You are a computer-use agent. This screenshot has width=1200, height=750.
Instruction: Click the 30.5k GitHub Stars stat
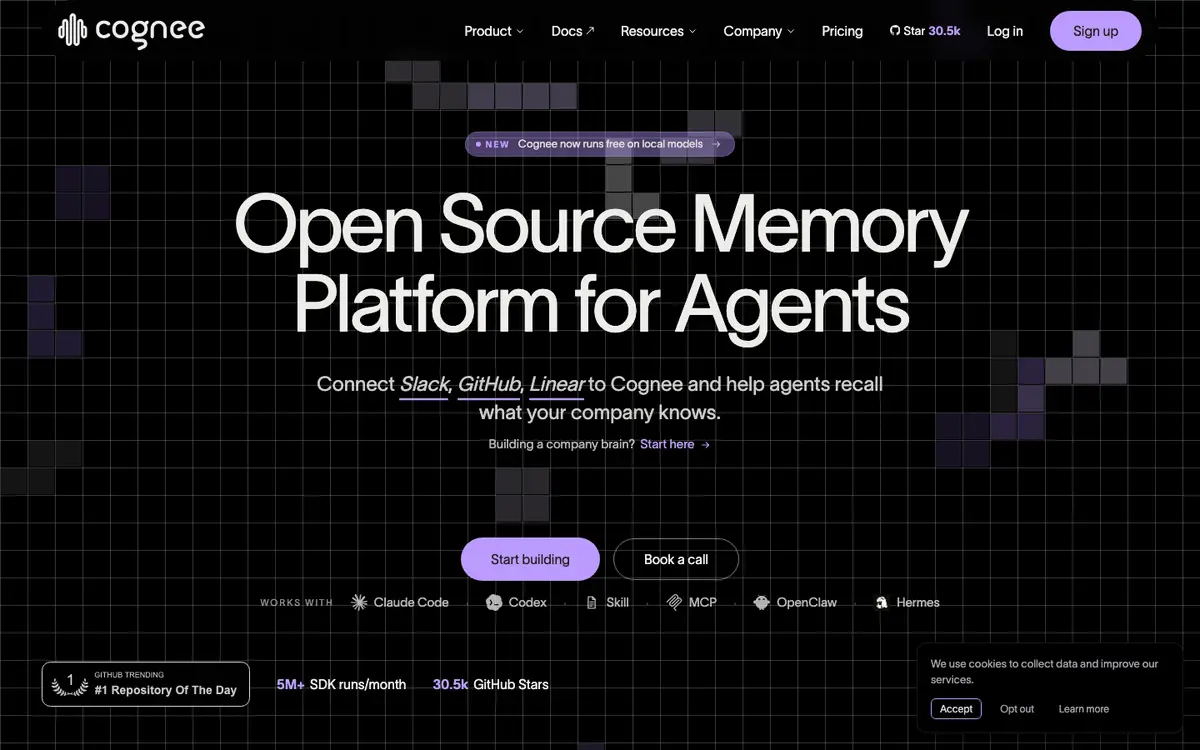pos(491,684)
